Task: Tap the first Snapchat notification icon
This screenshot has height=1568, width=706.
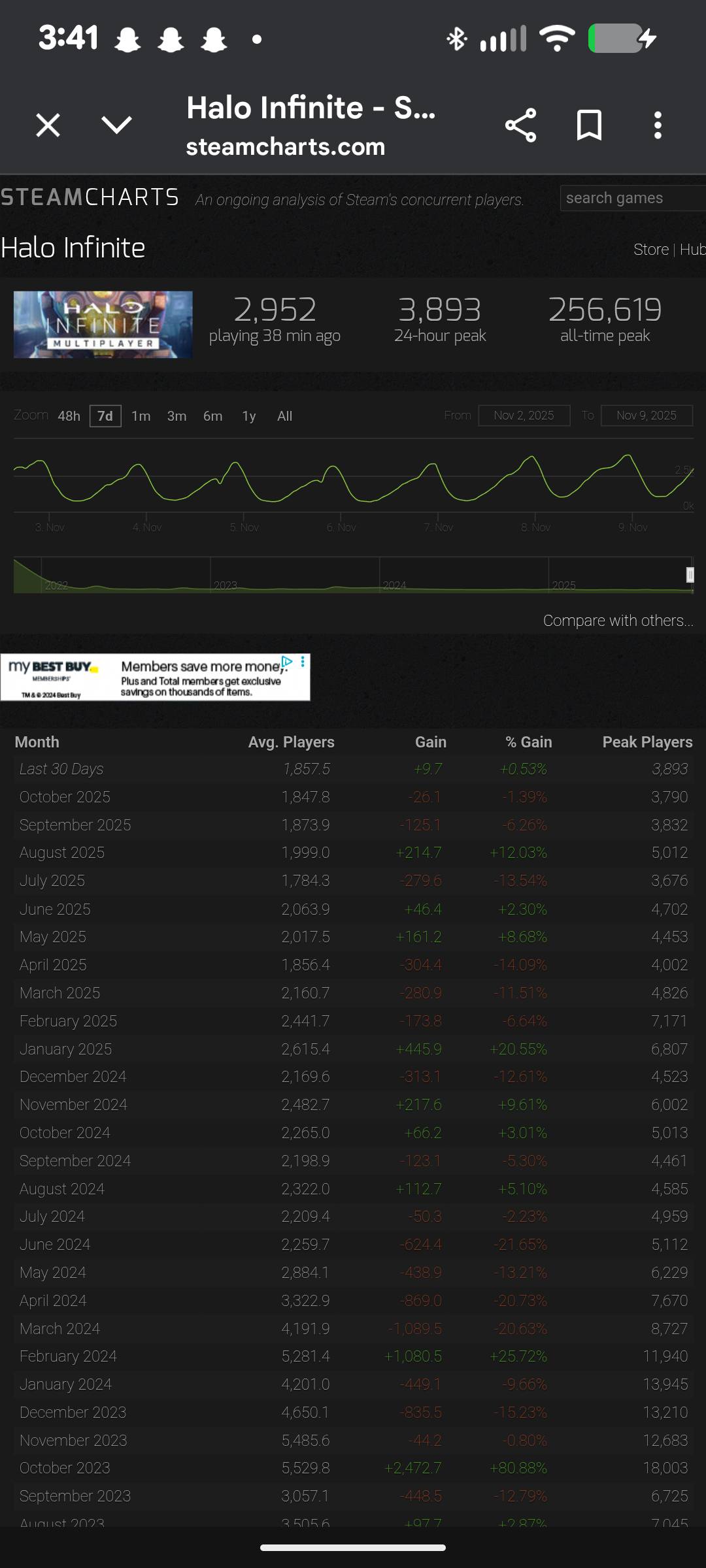Action: click(127, 39)
